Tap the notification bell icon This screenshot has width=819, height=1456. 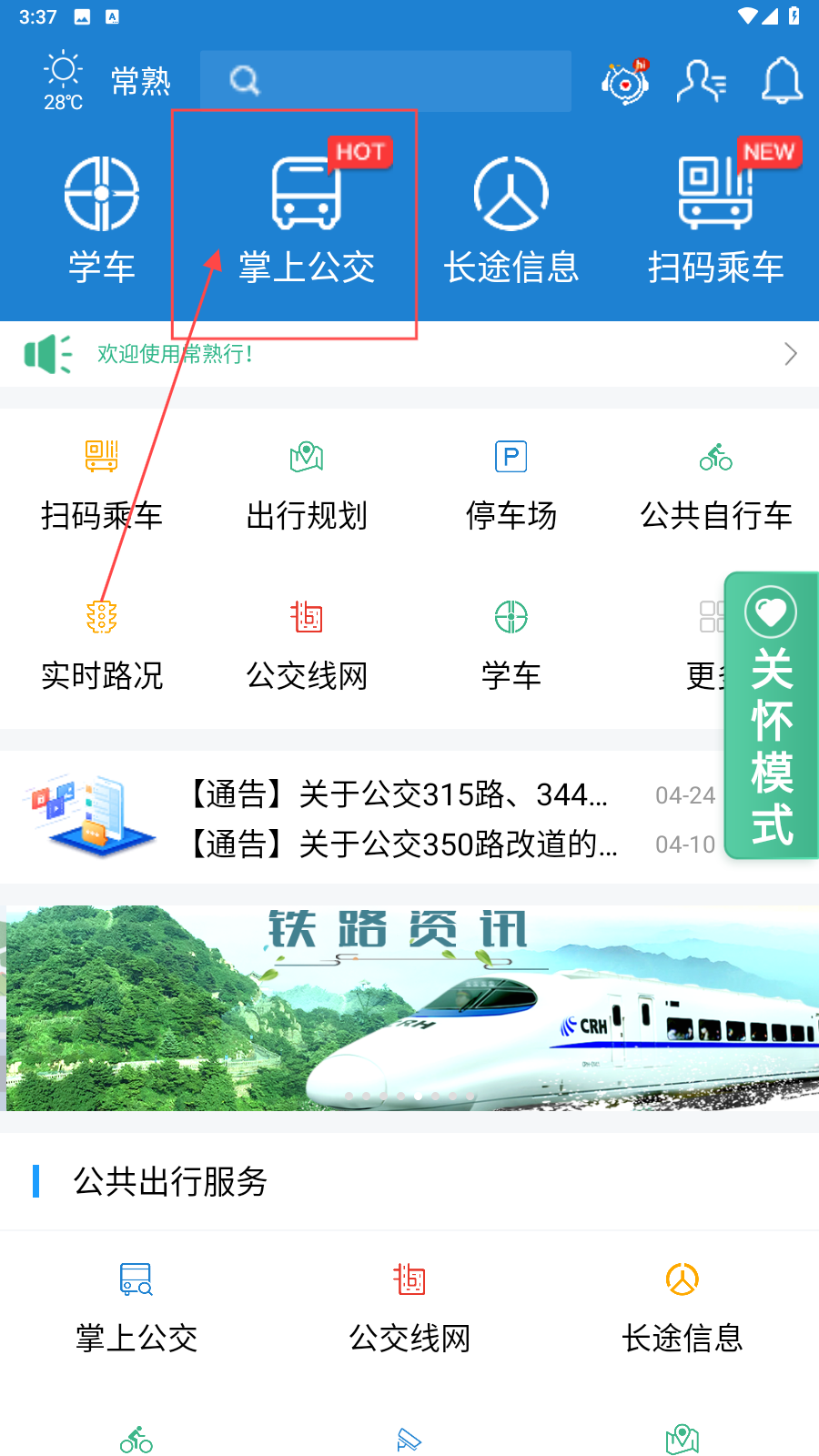click(x=782, y=81)
